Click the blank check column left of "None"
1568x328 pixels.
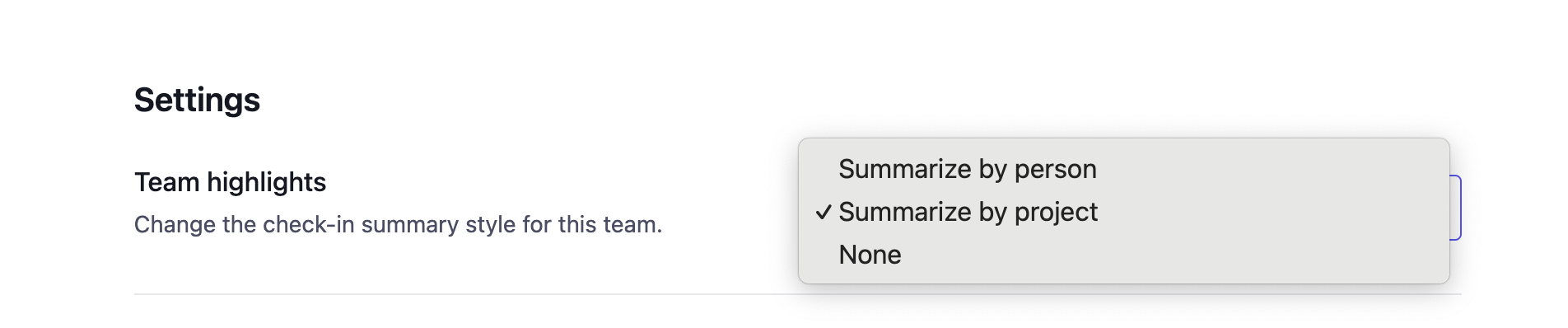(x=824, y=255)
